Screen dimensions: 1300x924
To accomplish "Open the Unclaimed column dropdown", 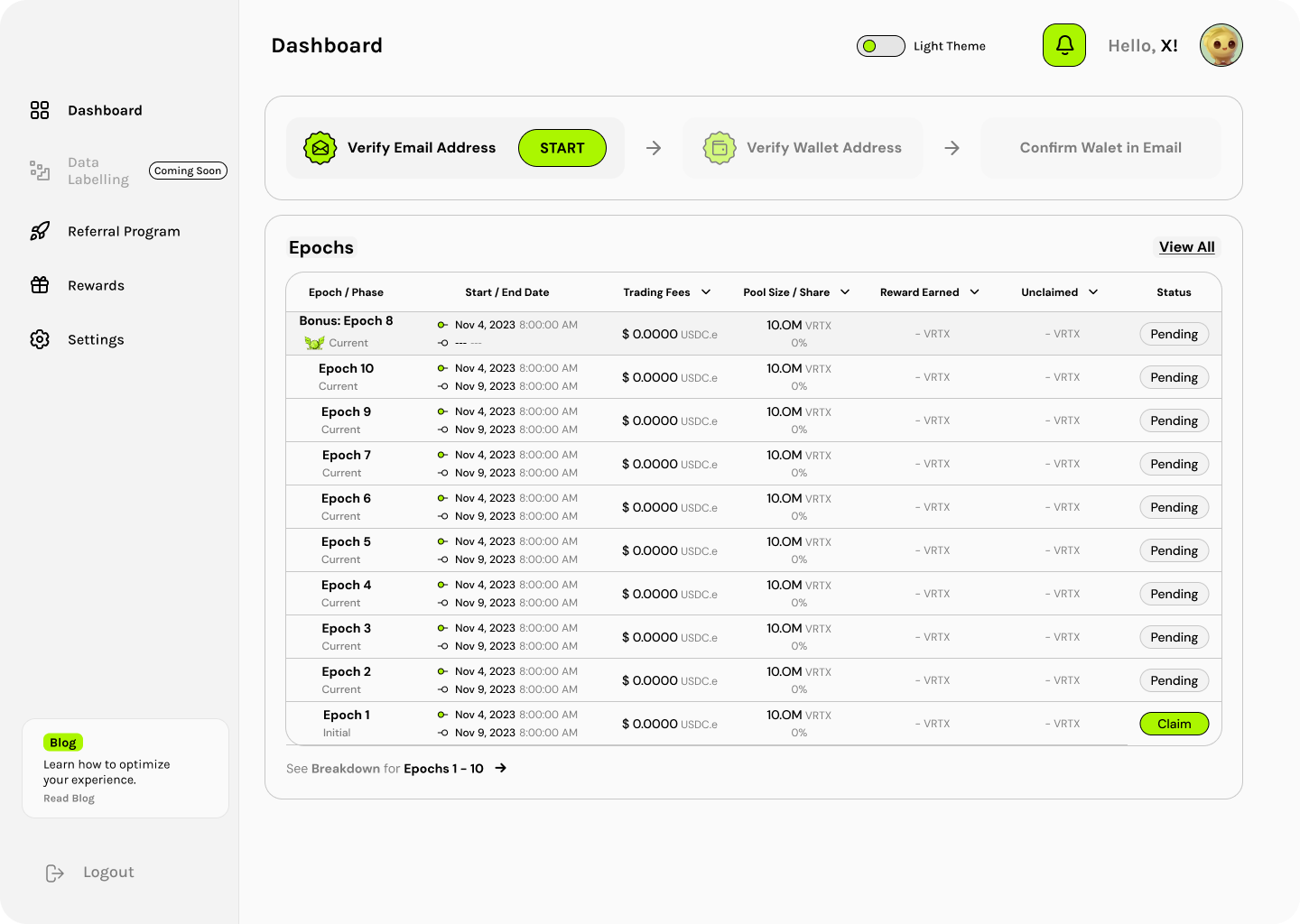I will click(x=1093, y=292).
